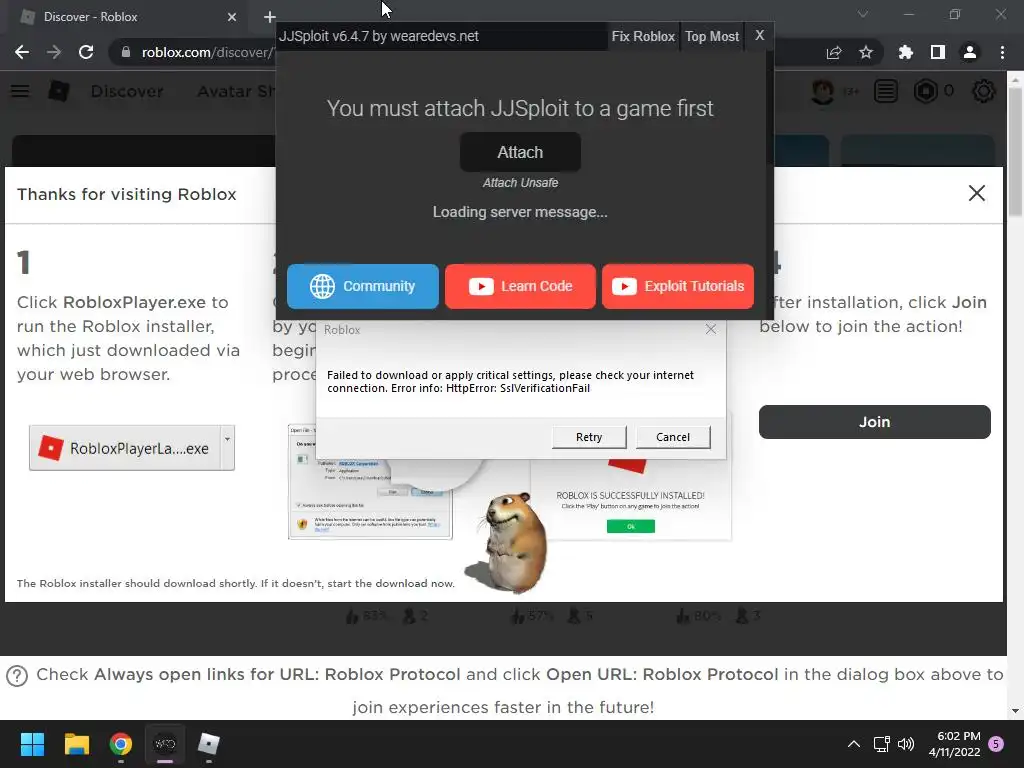
Task: Open the RobloxPlayerLauncher.exe download item
Action: tap(125, 448)
